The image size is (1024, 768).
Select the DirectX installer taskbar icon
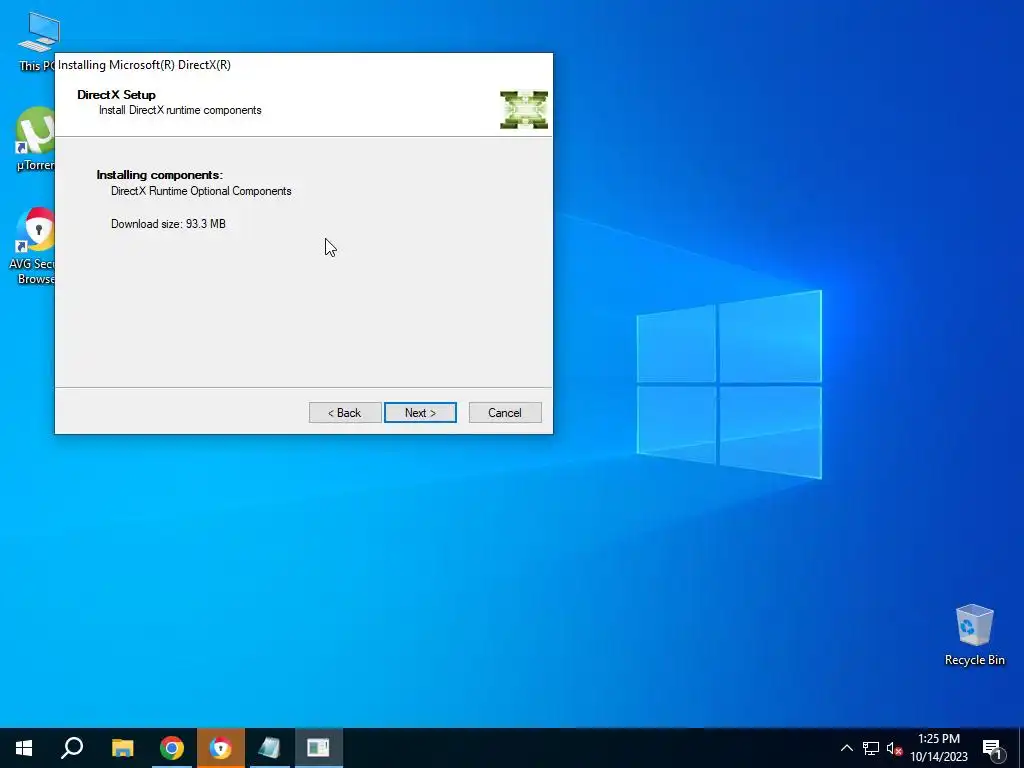pyautogui.click(x=319, y=748)
